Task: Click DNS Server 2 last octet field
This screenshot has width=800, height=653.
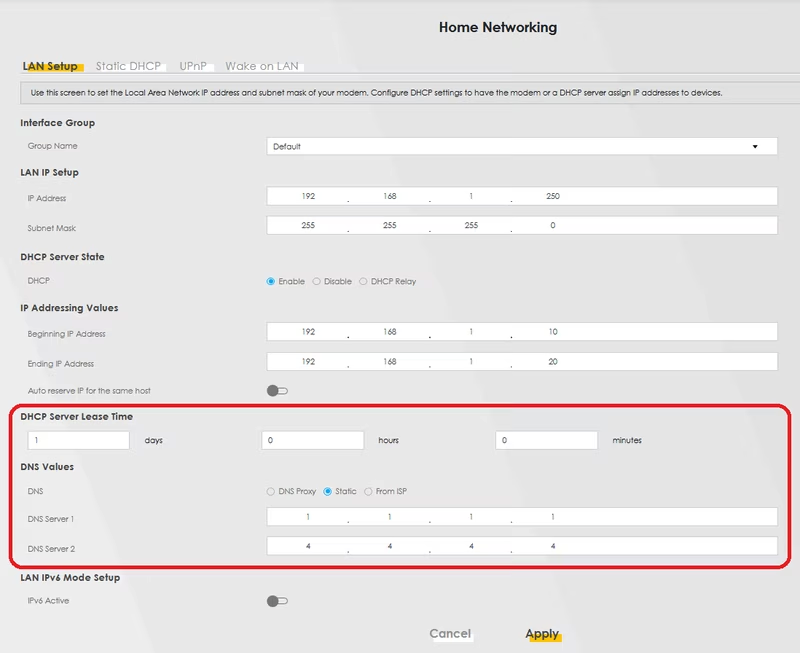Action: coord(553,546)
